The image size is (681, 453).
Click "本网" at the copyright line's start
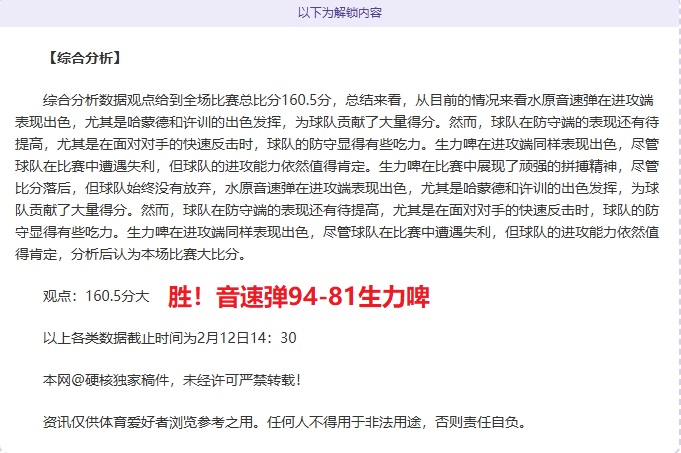point(55,380)
